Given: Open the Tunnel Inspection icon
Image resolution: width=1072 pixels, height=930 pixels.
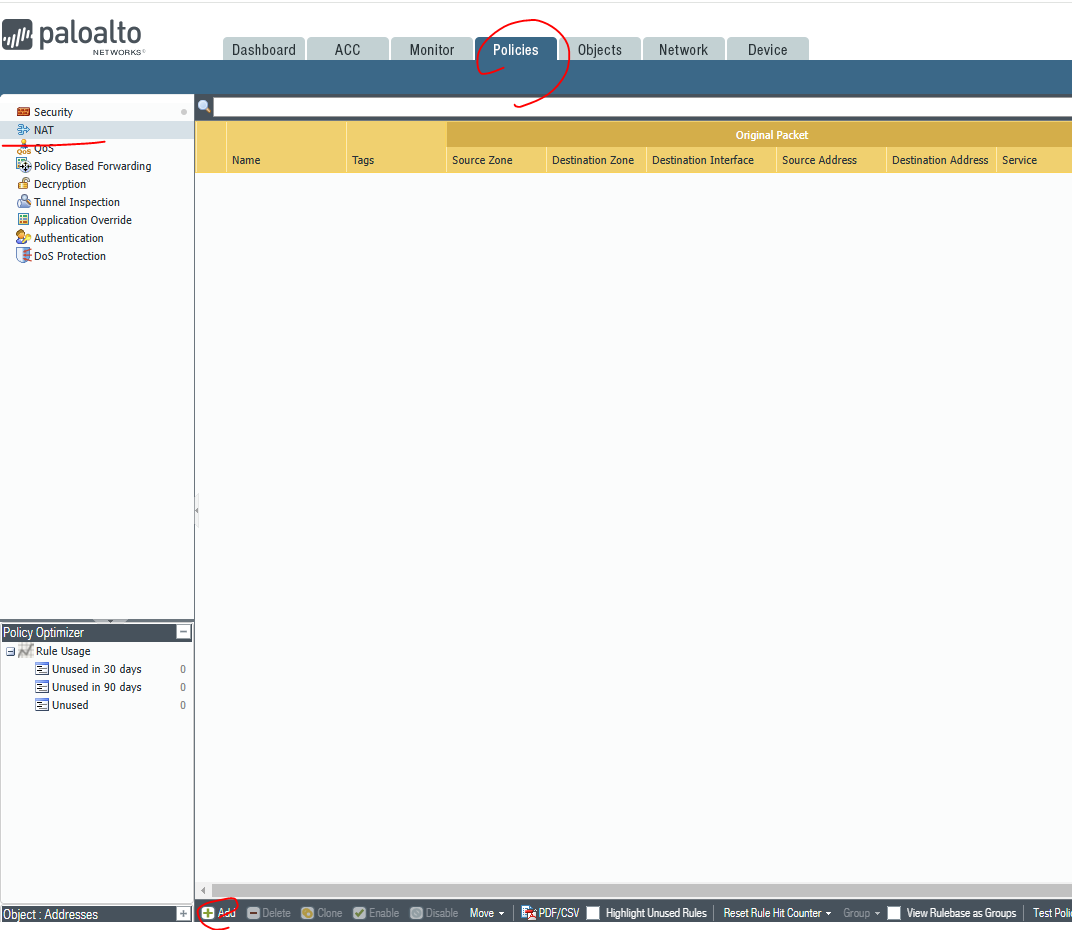Looking at the screenshot, I should 23,202.
